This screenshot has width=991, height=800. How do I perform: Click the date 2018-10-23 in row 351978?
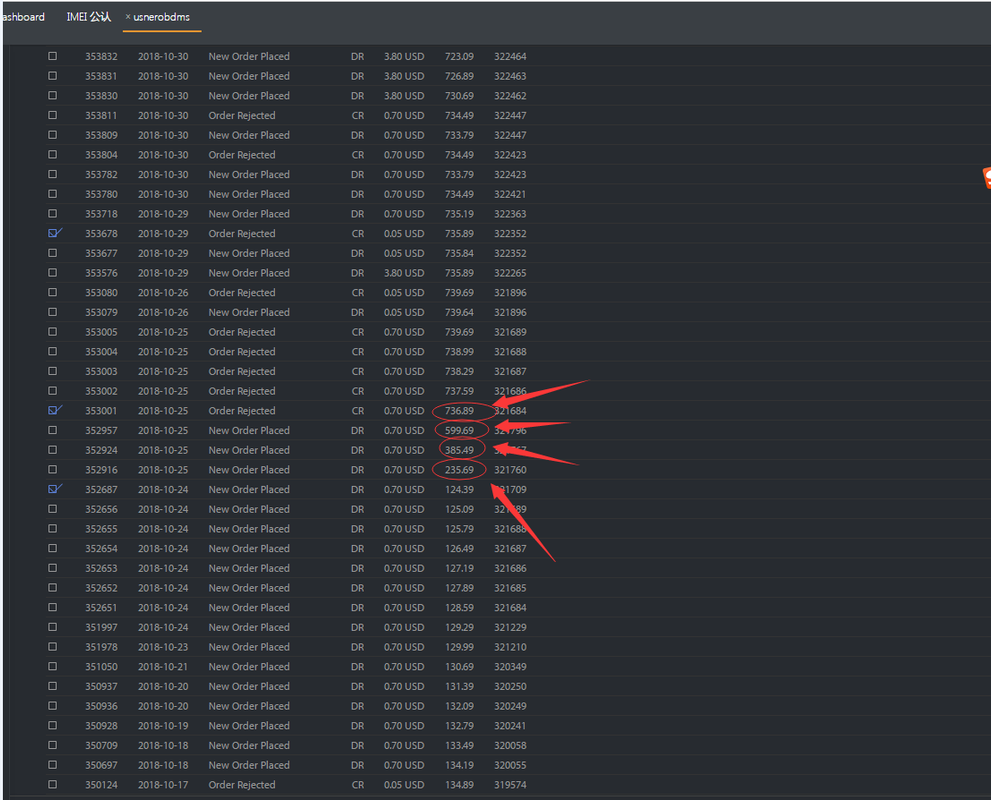(163, 647)
